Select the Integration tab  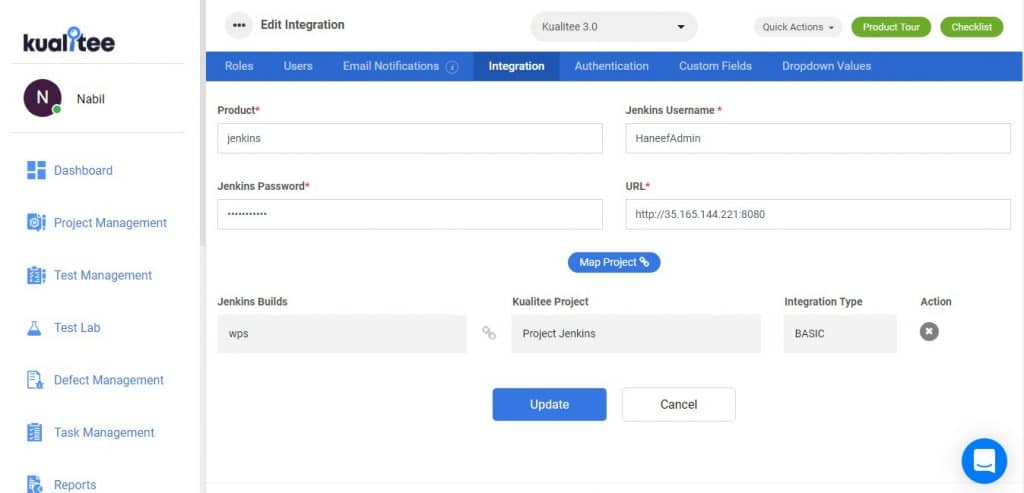click(517, 66)
